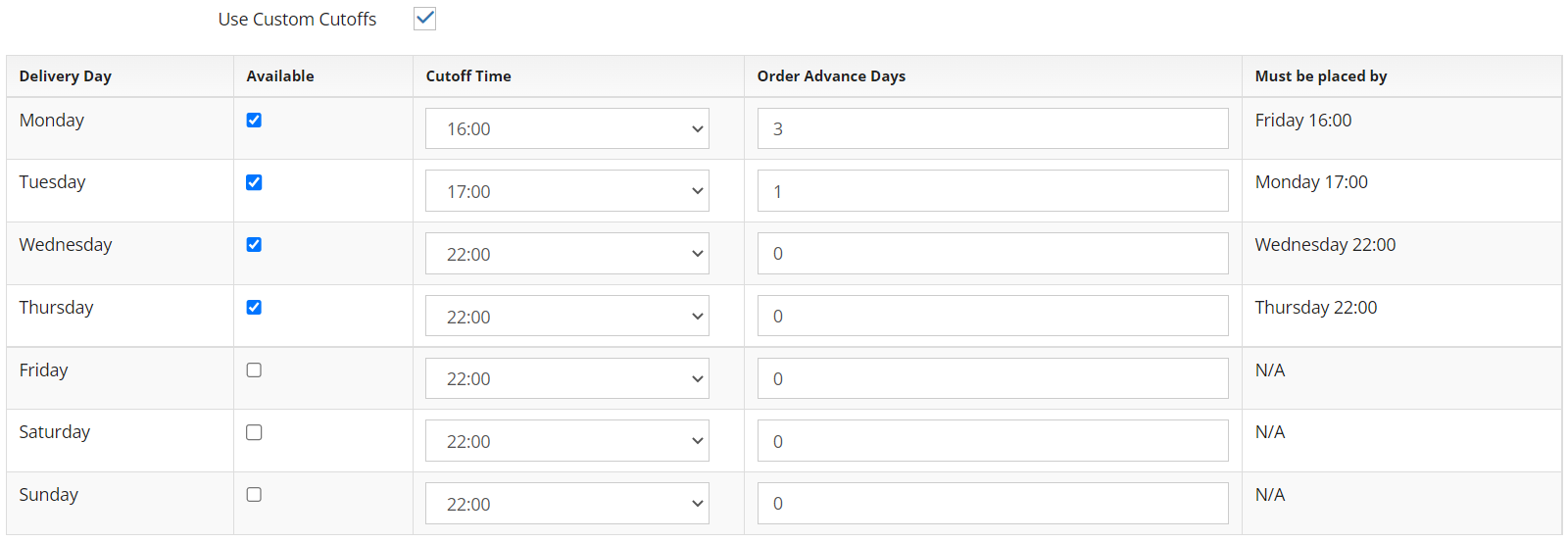Screen dimensions: 1568x542
Task: Check the Saturday available checkbox
Action: coord(254,432)
